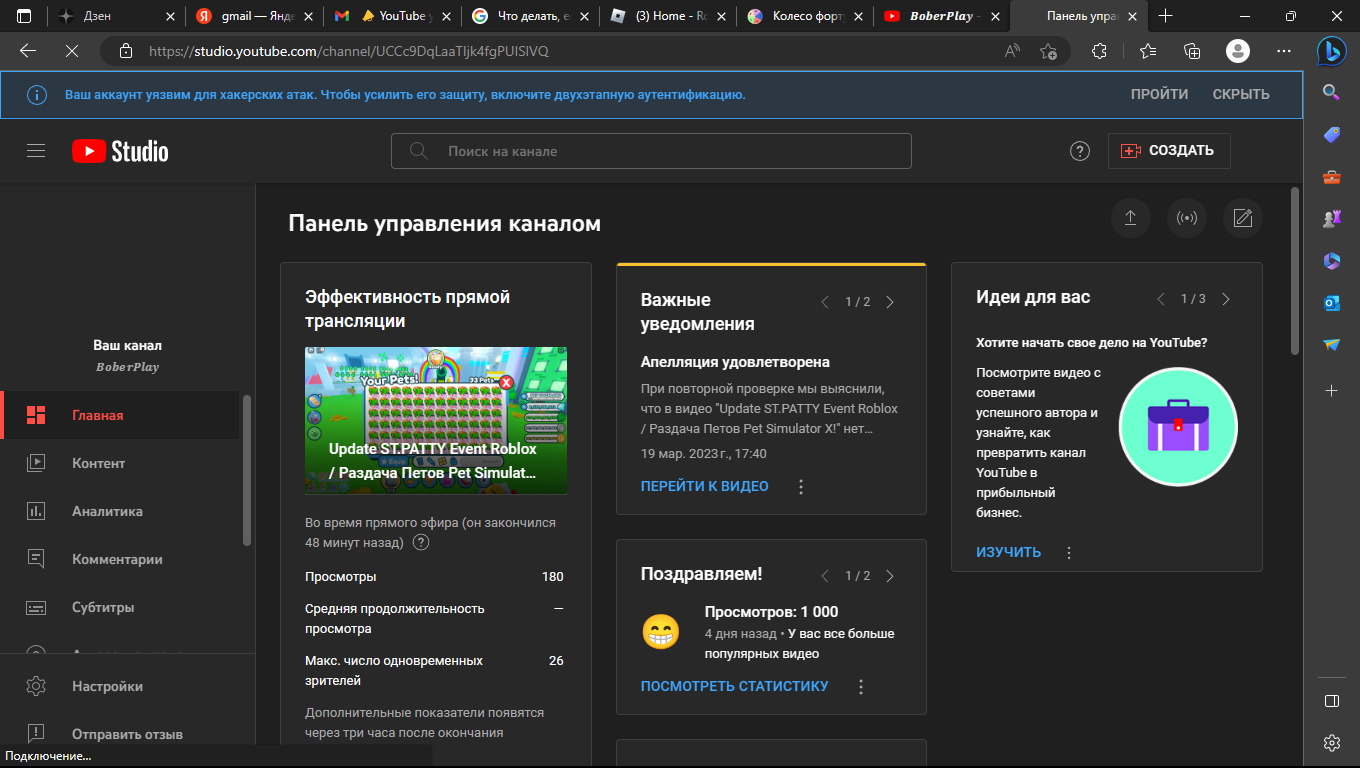Click help icon beside '48 минут назад'
The width and height of the screenshot is (1360, 768).
421,542
